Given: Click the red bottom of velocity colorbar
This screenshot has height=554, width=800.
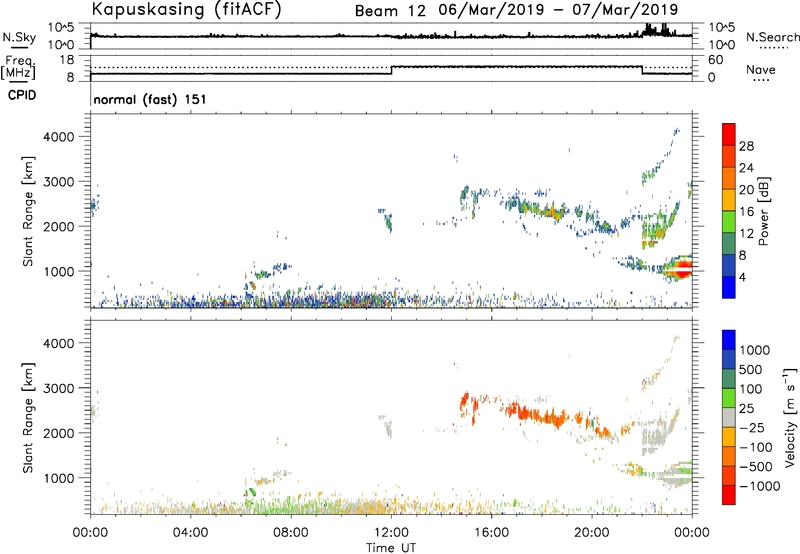Looking at the screenshot, I should point(729,495).
